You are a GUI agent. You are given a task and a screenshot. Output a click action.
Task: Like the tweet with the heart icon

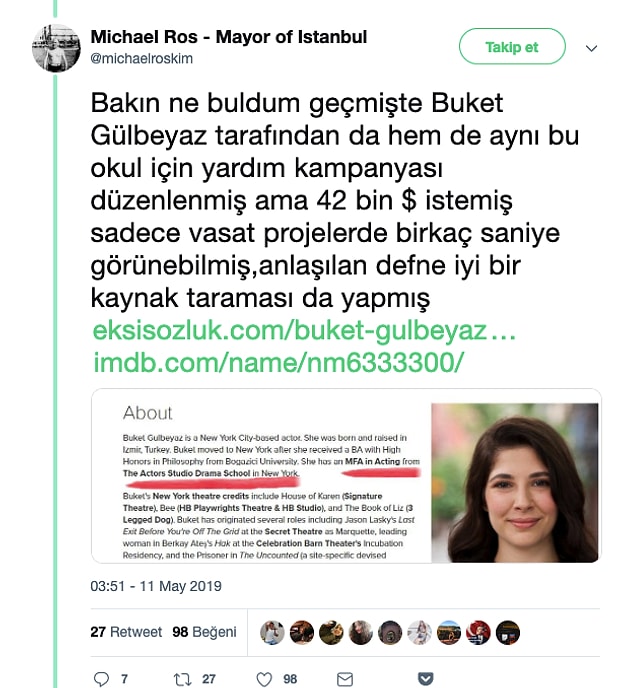tap(264, 679)
